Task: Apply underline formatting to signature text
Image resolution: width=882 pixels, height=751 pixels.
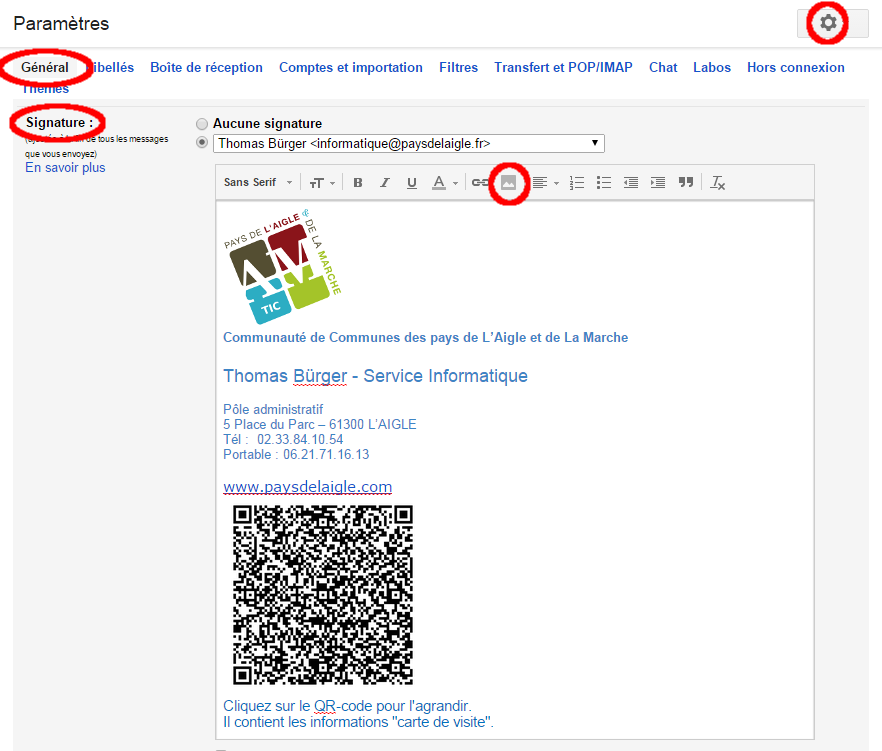Action: 411,183
